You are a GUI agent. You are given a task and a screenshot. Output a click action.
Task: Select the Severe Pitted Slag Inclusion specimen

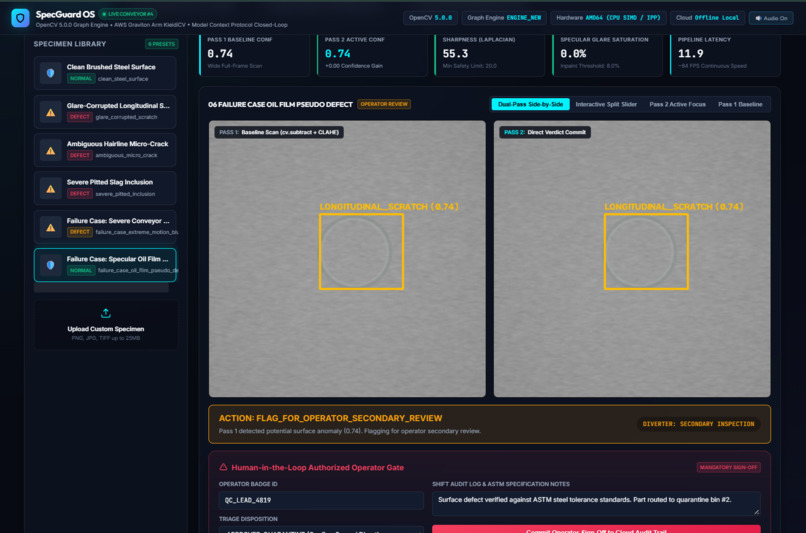click(105, 188)
